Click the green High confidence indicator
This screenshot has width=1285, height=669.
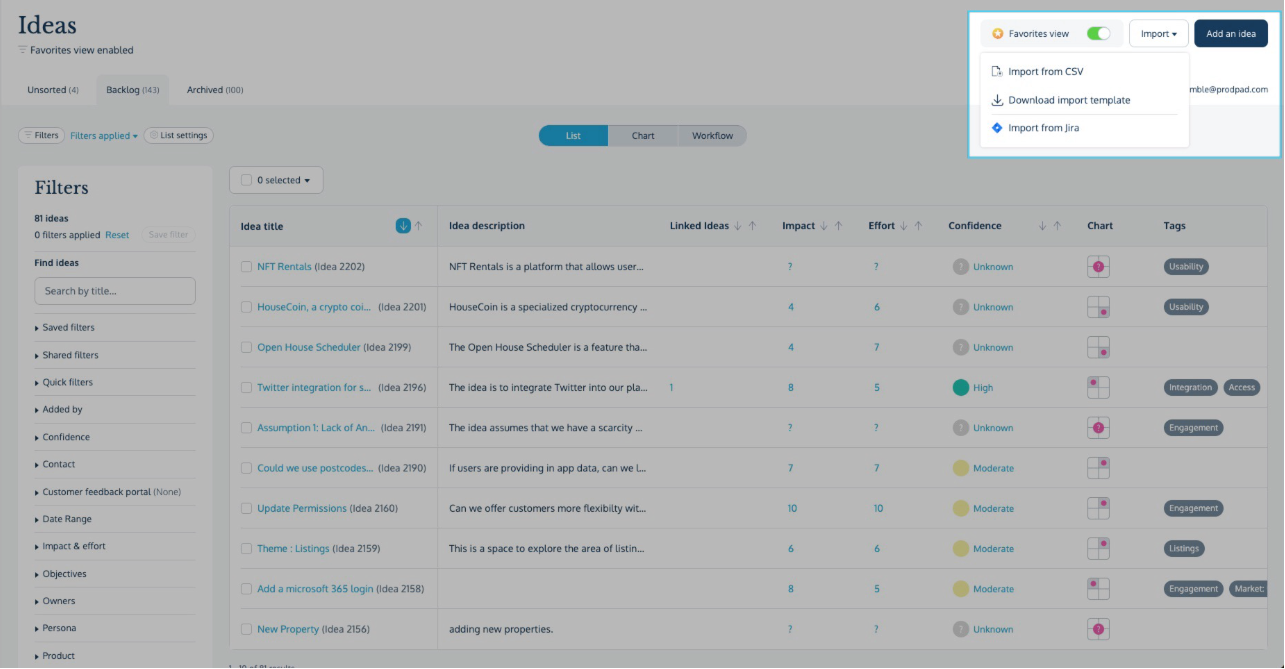[x=961, y=388]
